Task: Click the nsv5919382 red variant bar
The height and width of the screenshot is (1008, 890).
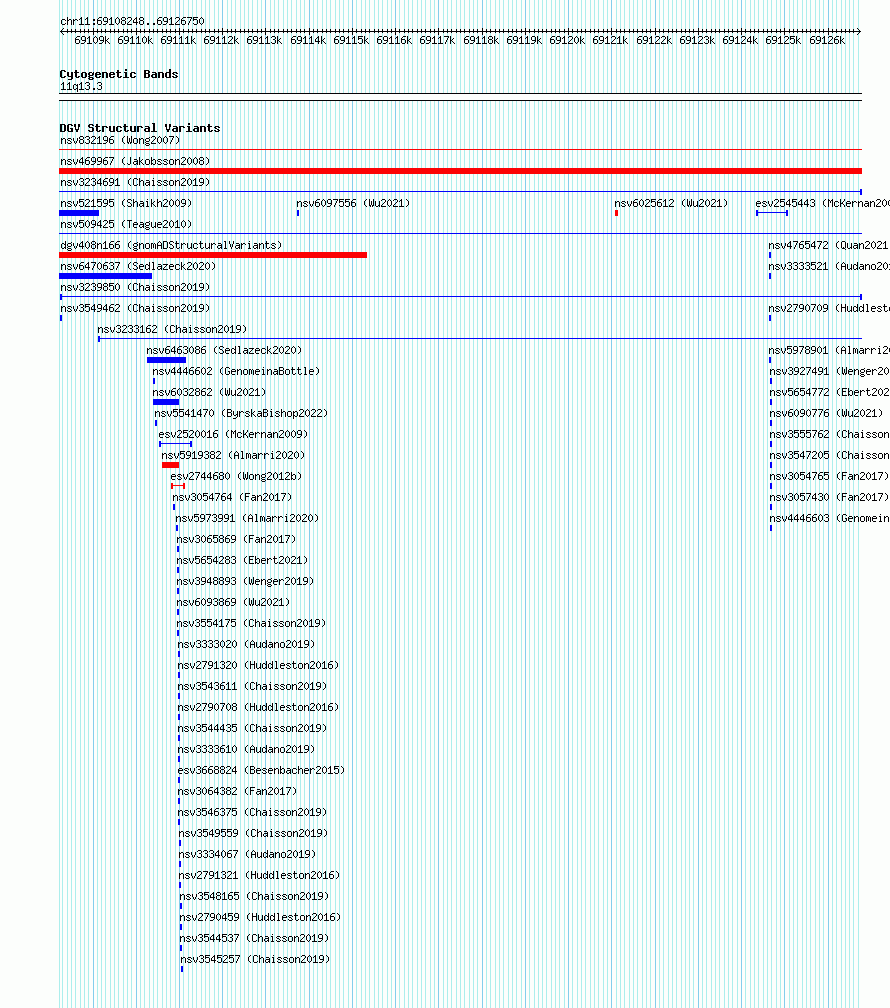Action: 170,465
